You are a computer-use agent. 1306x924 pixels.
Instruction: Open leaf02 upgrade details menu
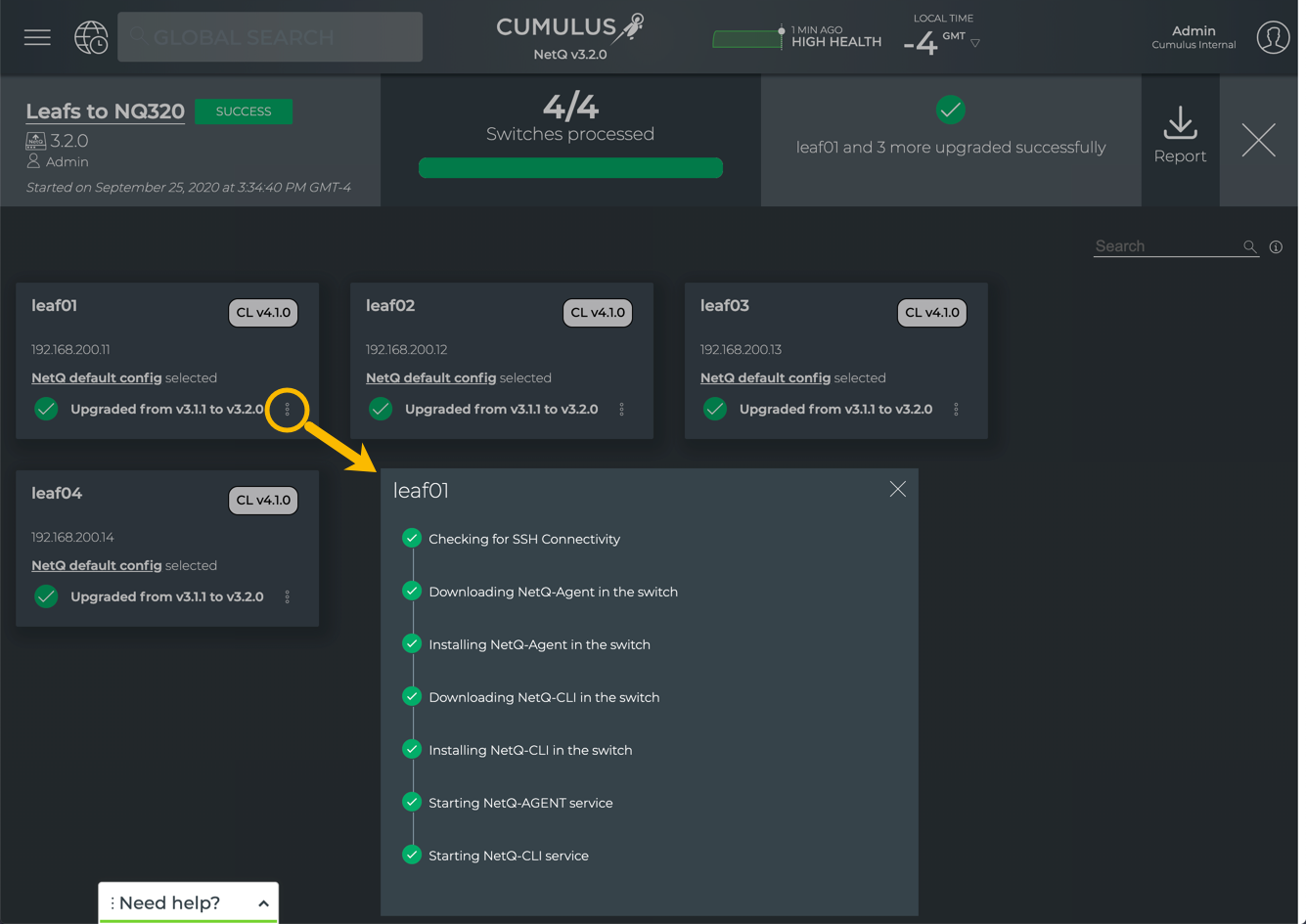622,410
